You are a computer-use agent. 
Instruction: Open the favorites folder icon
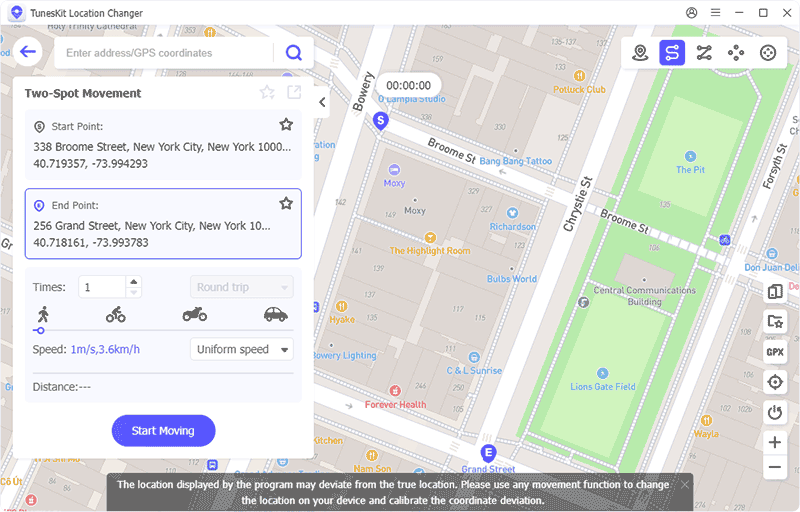pos(775,322)
